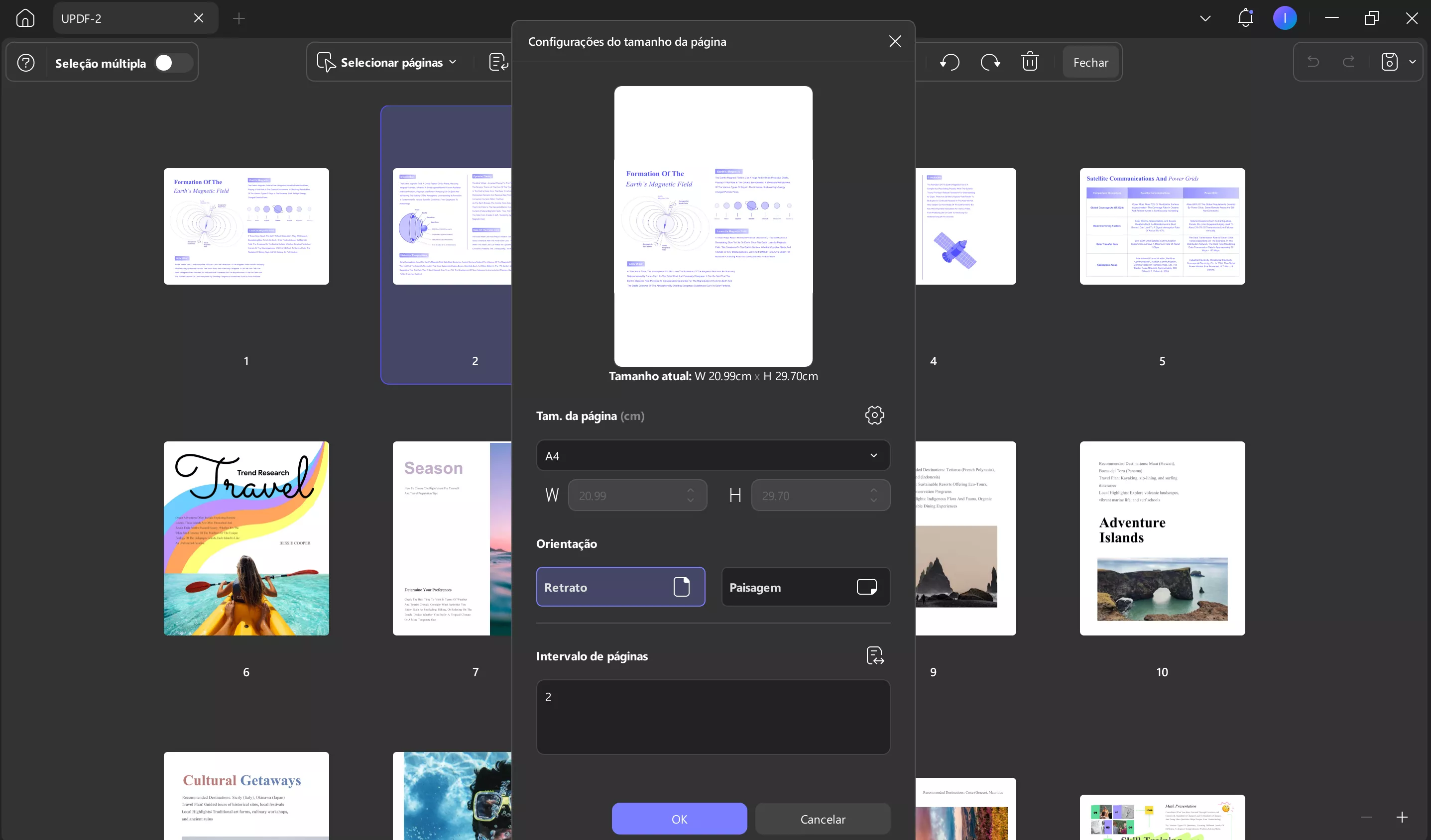Viewport: 1431px width, 840px height.
Task: Toggle the Seleção múltipla switch
Action: [173, 62]
